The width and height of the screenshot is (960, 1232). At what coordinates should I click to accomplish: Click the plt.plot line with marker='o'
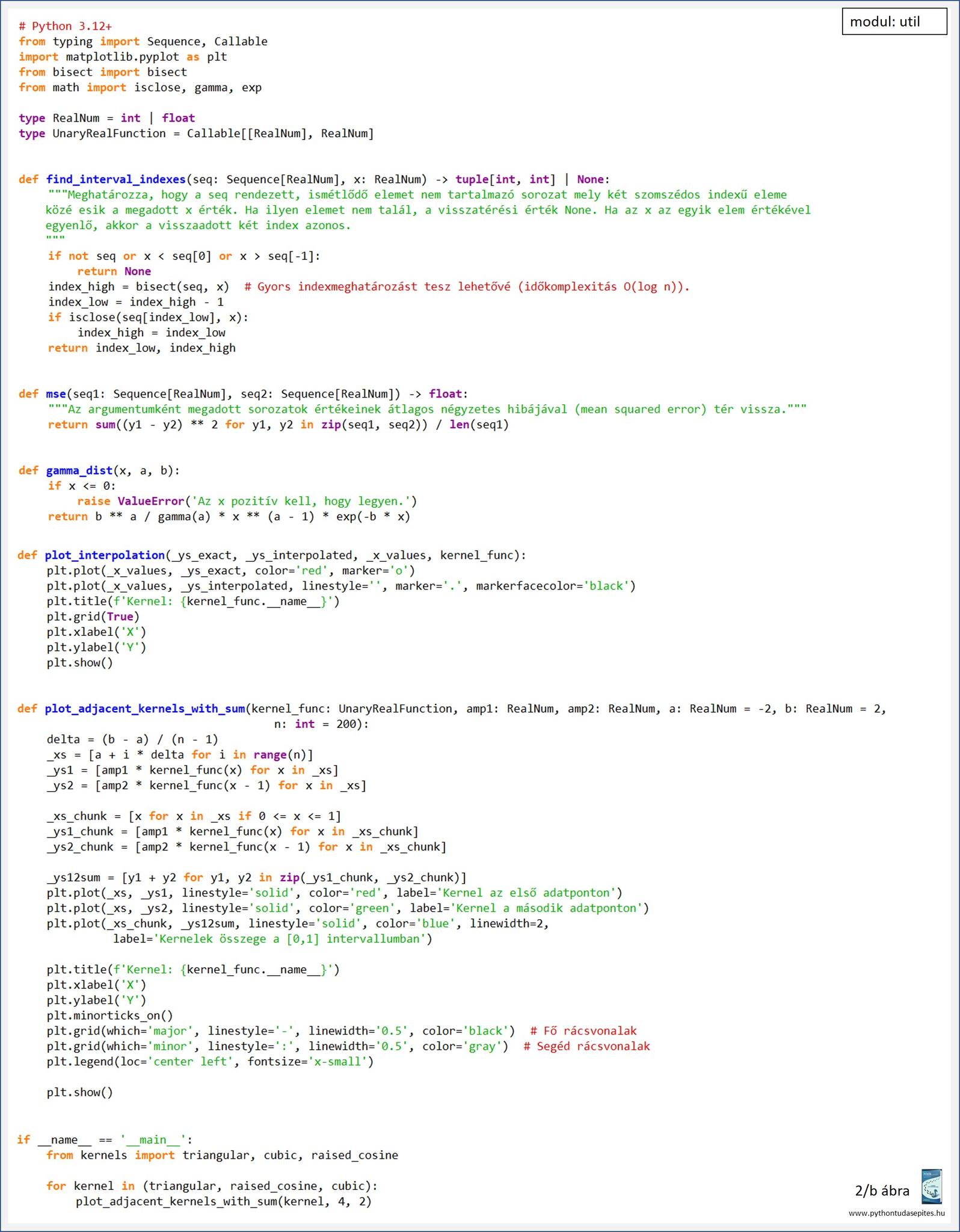tap(231, 570)
